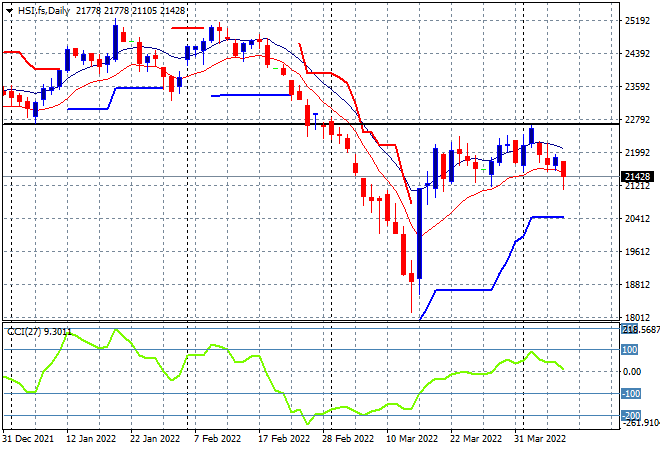The height and width of the screenshot is (450, 660).
Task: Click the CCI -200 level label
Action: click(631, 415)
